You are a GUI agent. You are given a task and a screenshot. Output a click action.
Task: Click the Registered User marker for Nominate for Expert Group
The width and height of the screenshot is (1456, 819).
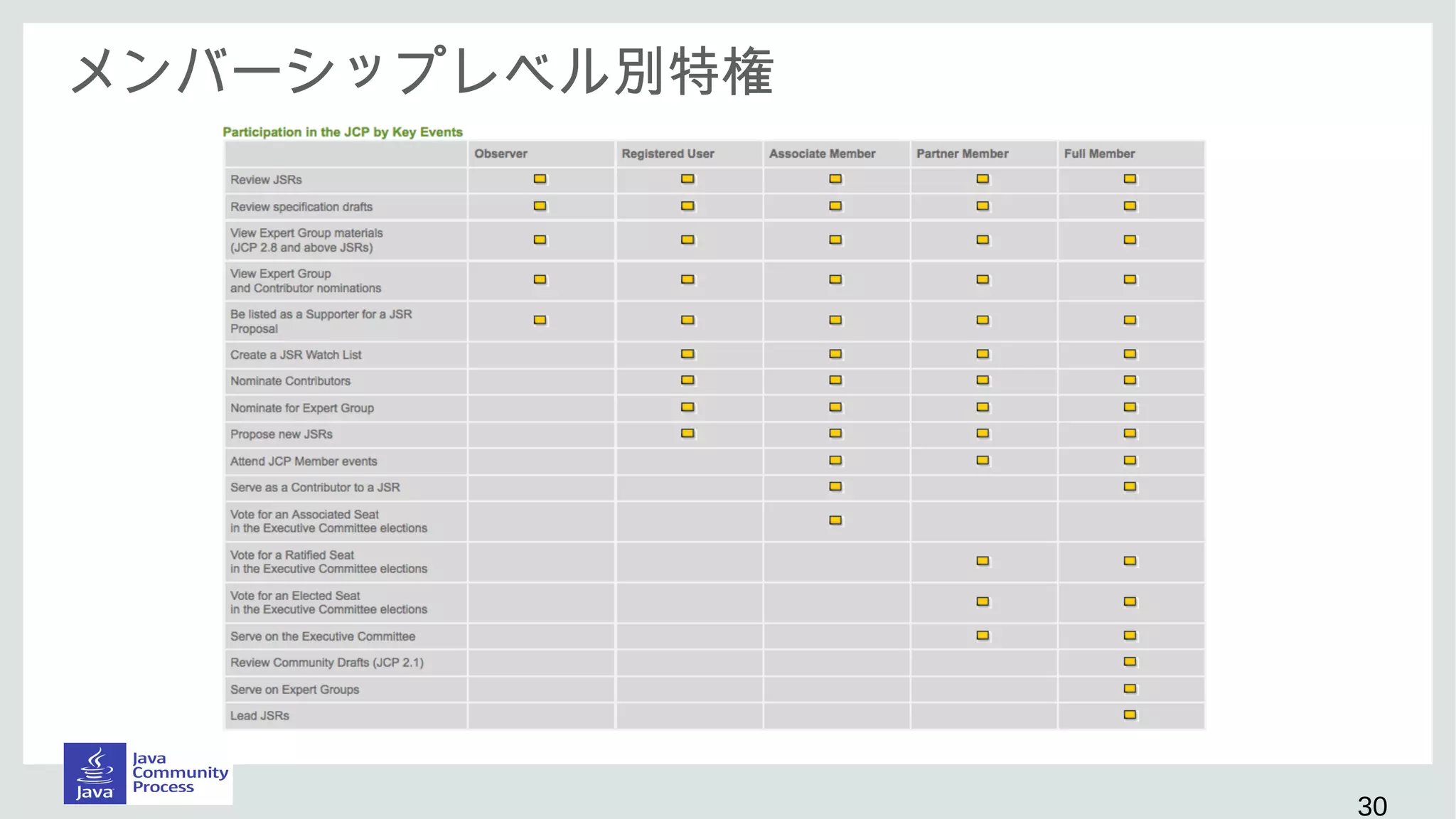tap(687, 407)
